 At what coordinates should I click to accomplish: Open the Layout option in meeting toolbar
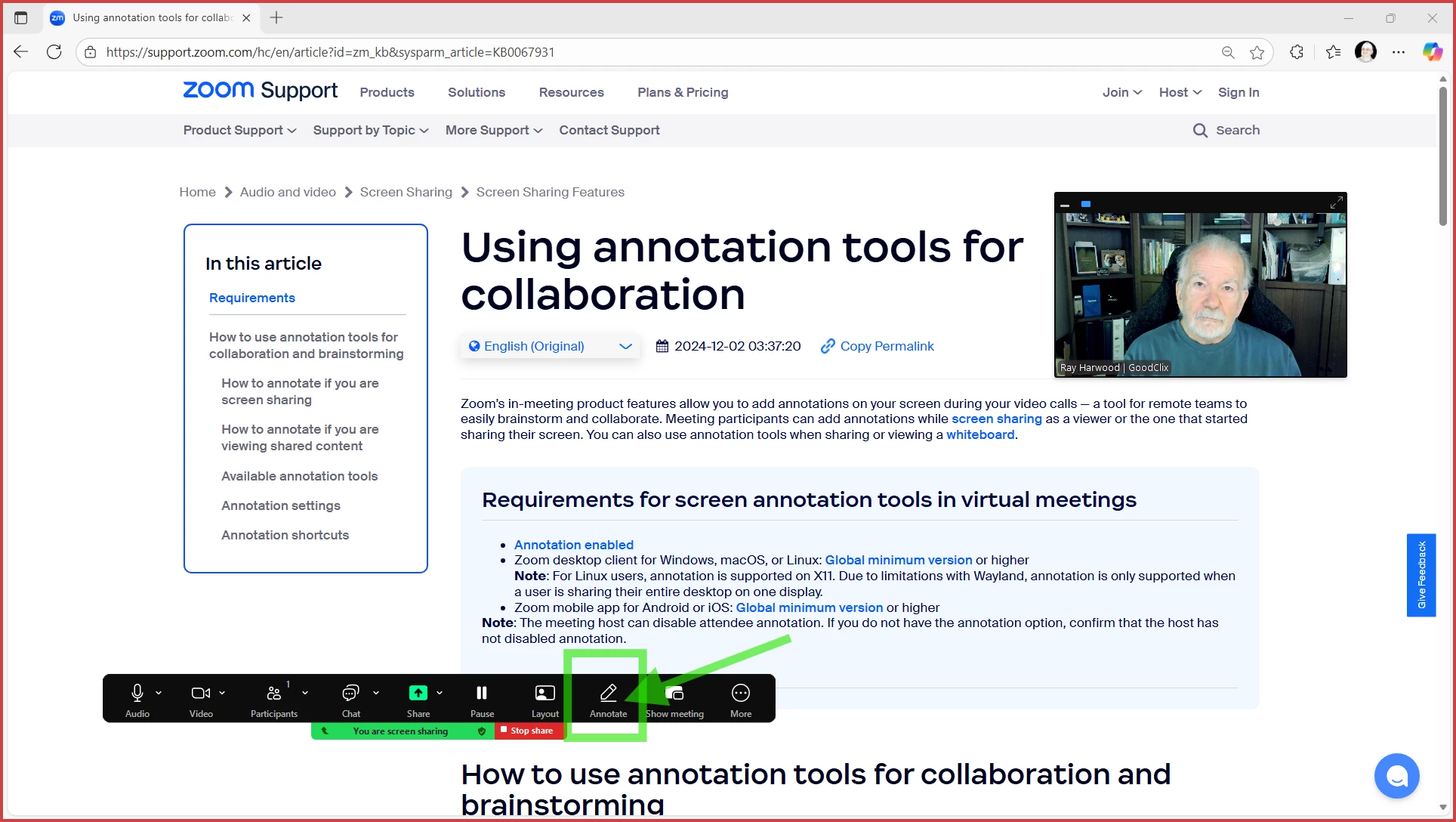click(x=544, y=693)
